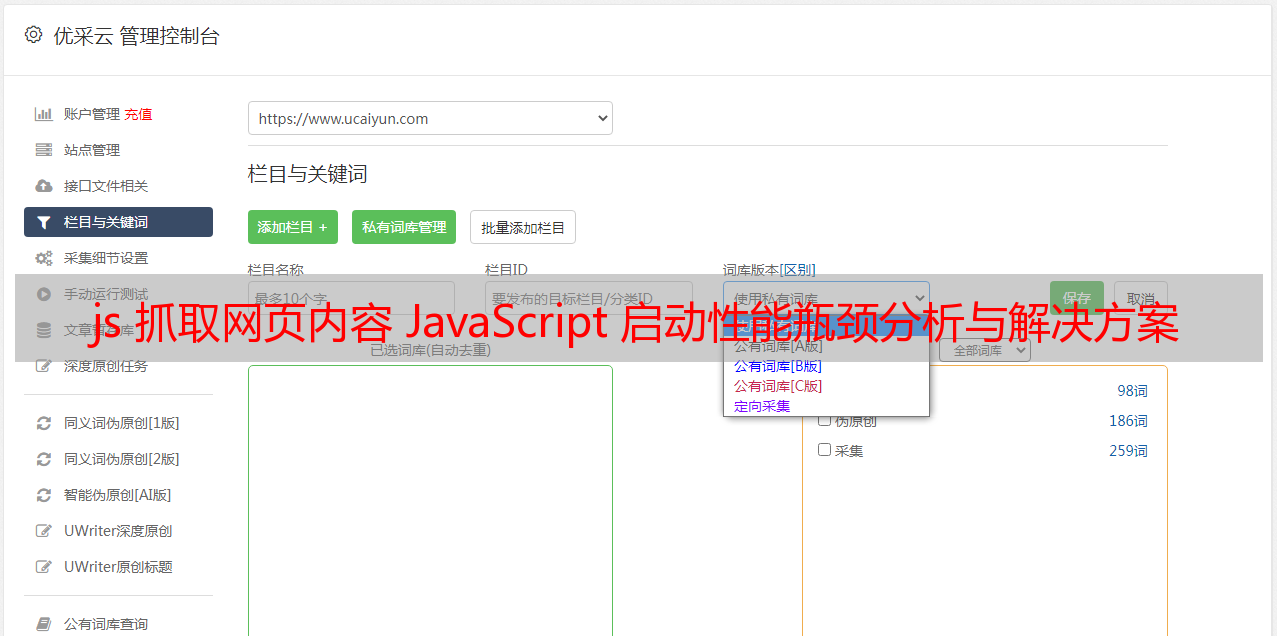This screenshot has width=1277, height=636.
Task: Click the gear icon in the console header
Action: (x=34, y=35)
